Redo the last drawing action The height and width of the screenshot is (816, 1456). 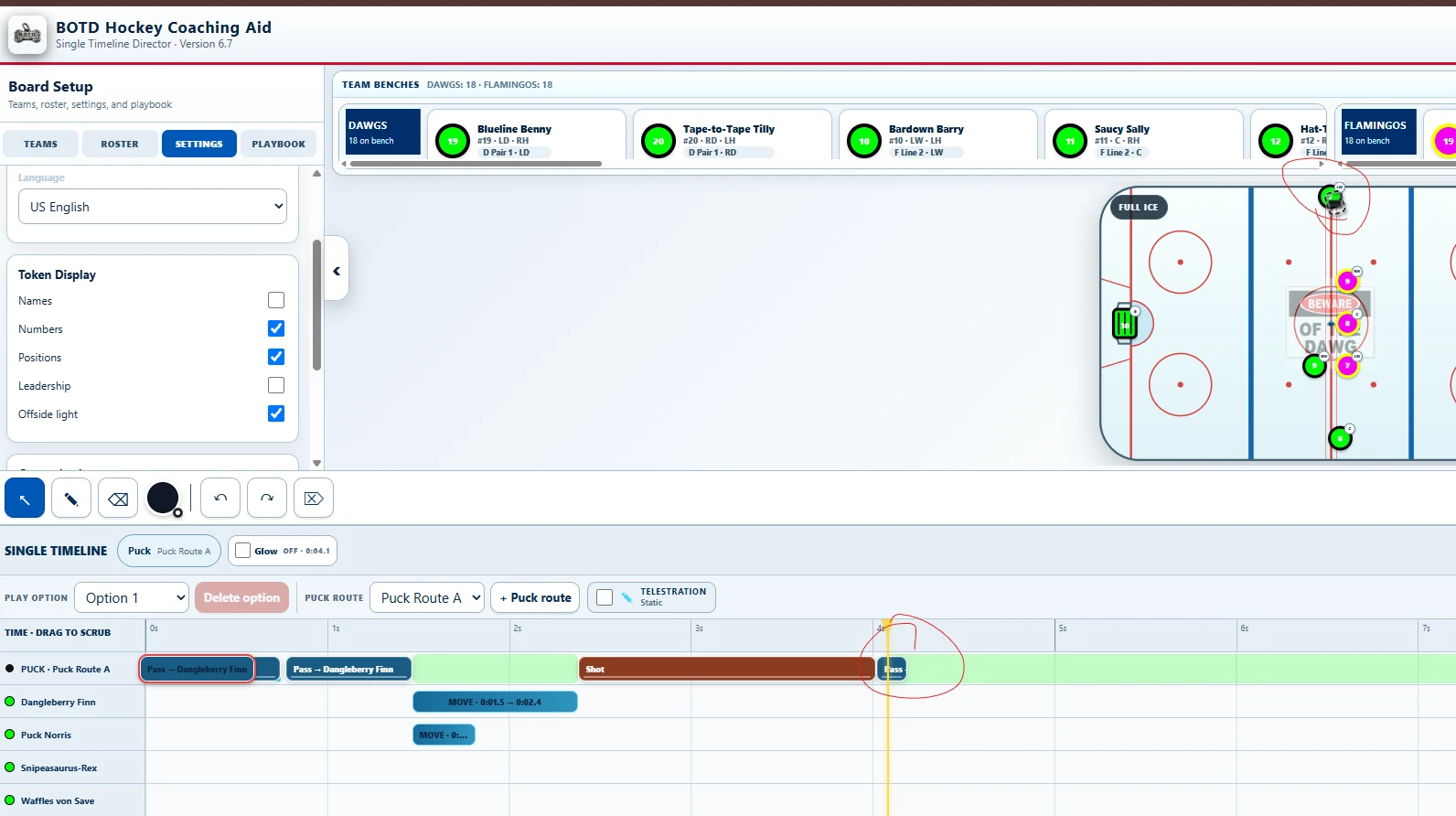click(267, 499)
